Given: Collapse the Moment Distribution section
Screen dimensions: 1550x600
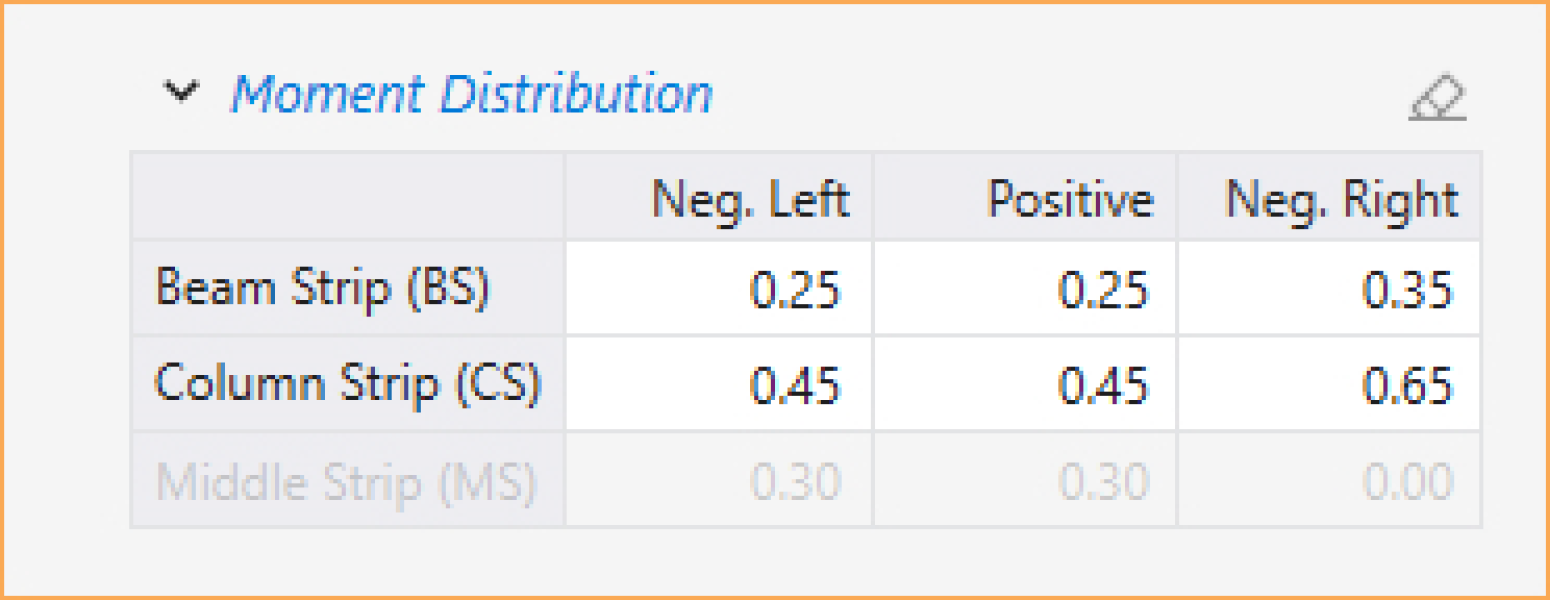Looking at the screenshot, I should pos(180,94).
